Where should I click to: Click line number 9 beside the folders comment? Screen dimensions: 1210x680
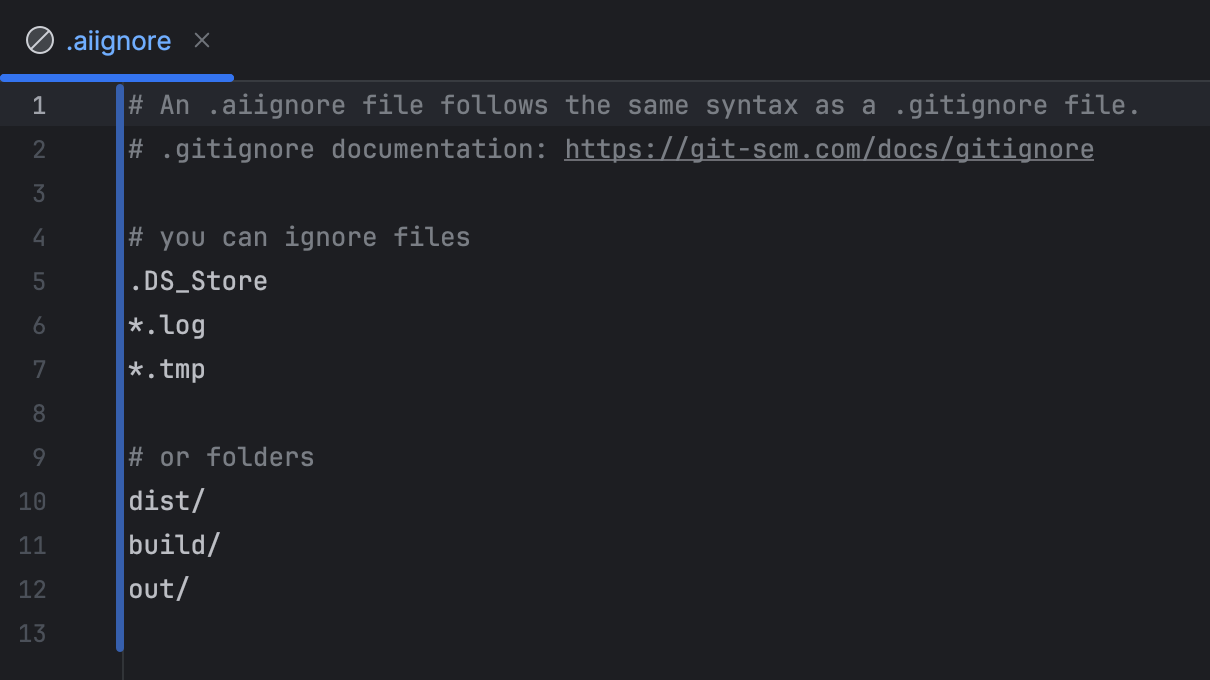(39, 457)
